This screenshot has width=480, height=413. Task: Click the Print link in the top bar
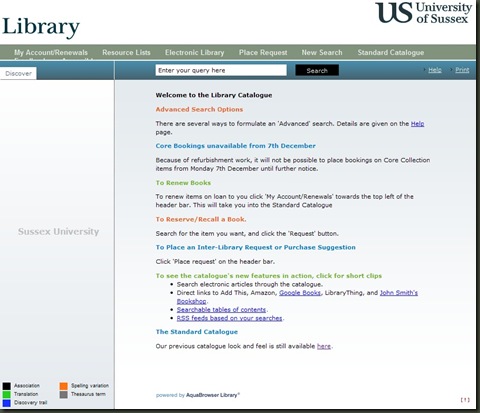[x=462, y=70]
